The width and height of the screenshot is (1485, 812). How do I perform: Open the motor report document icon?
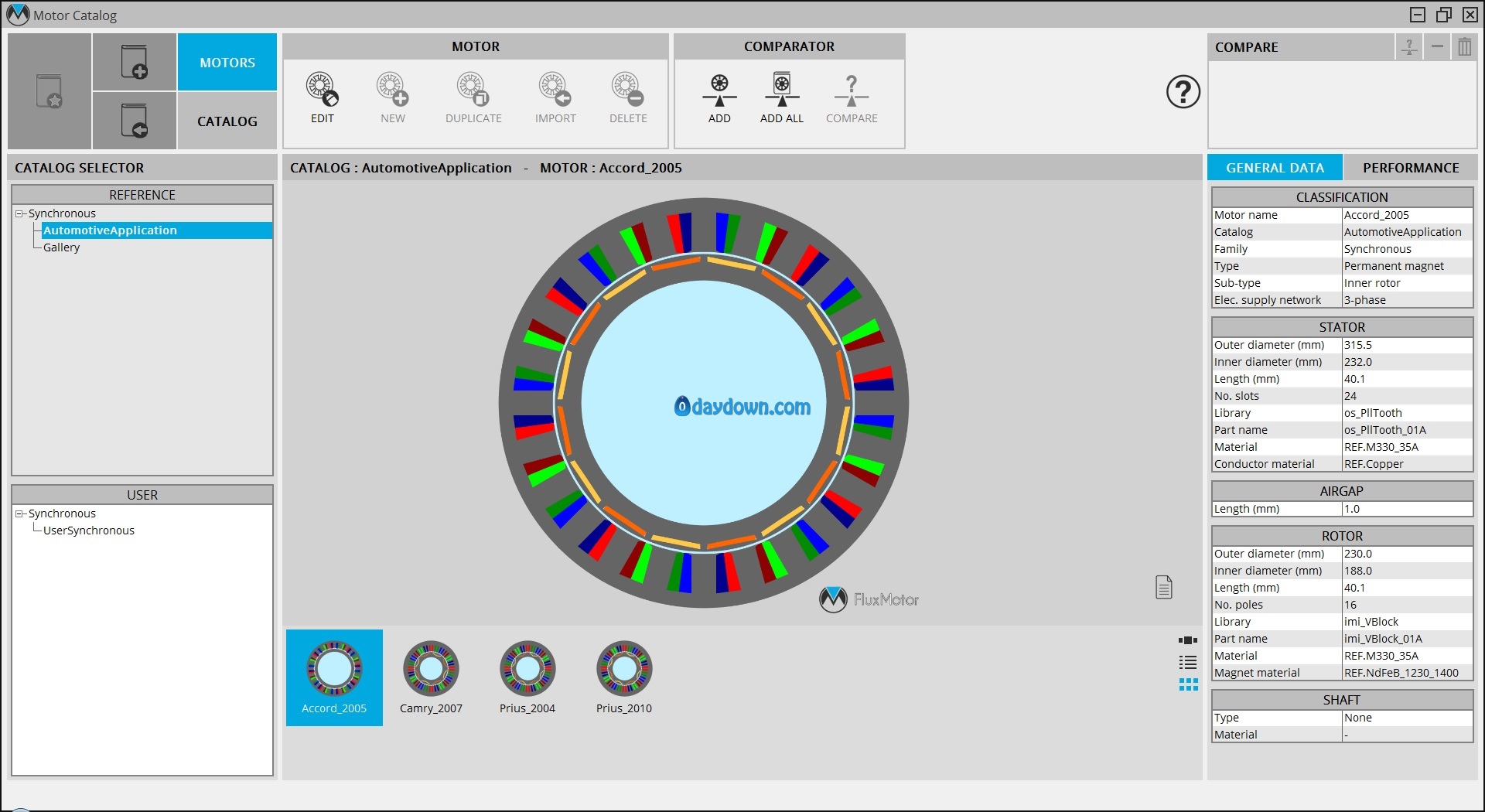coord(1163,587)
